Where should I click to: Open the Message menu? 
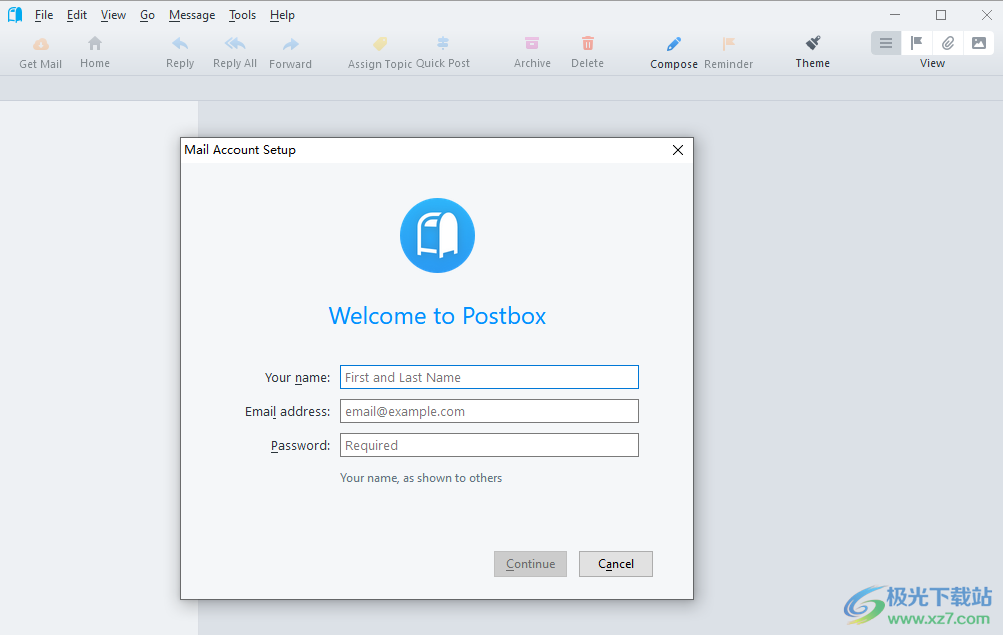[x=192, y=15]
